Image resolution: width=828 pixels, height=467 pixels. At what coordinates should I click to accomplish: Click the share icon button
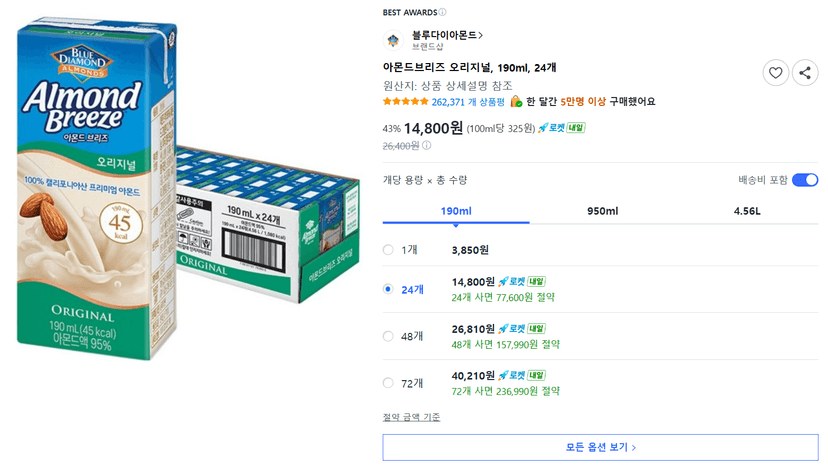(805, 73)
